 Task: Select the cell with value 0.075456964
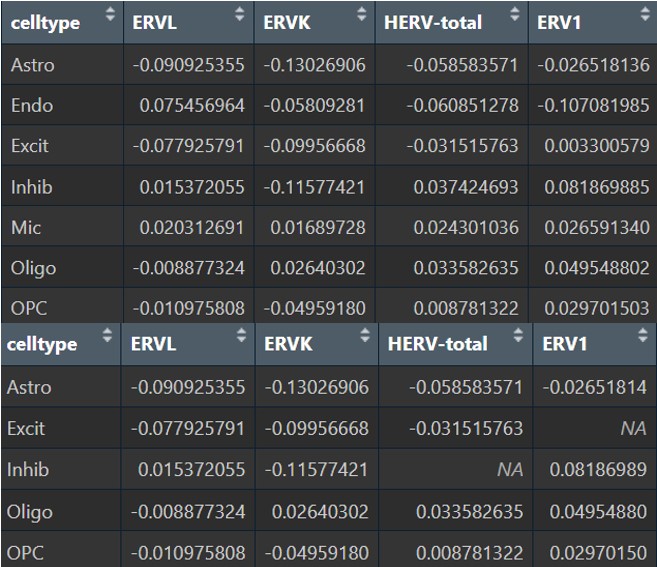tap(191, 105)
